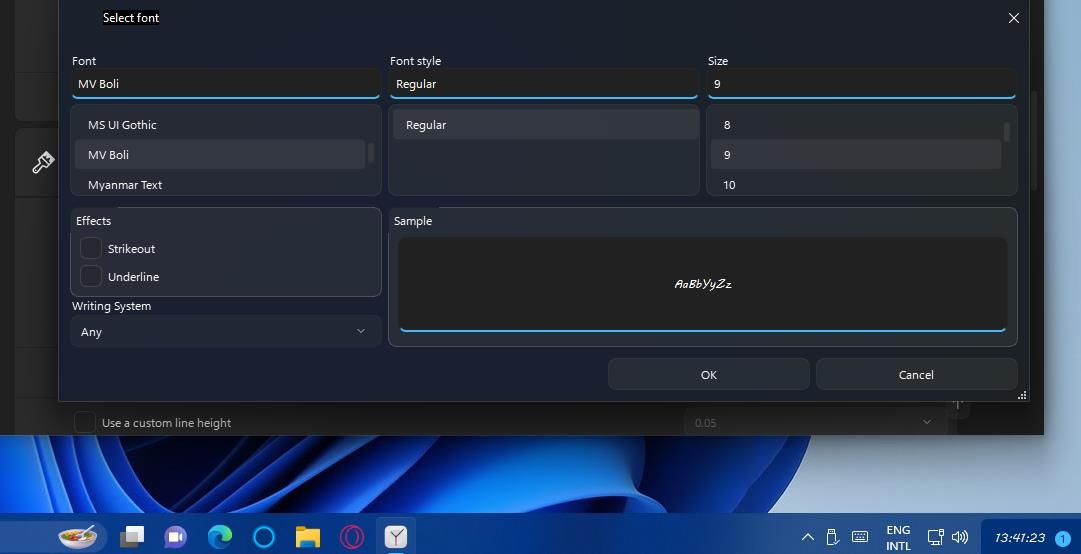This screenshot has width=1081, height=554.
Task: Click the speaker volume icon in system tray
Action: (x=961, y=537)
